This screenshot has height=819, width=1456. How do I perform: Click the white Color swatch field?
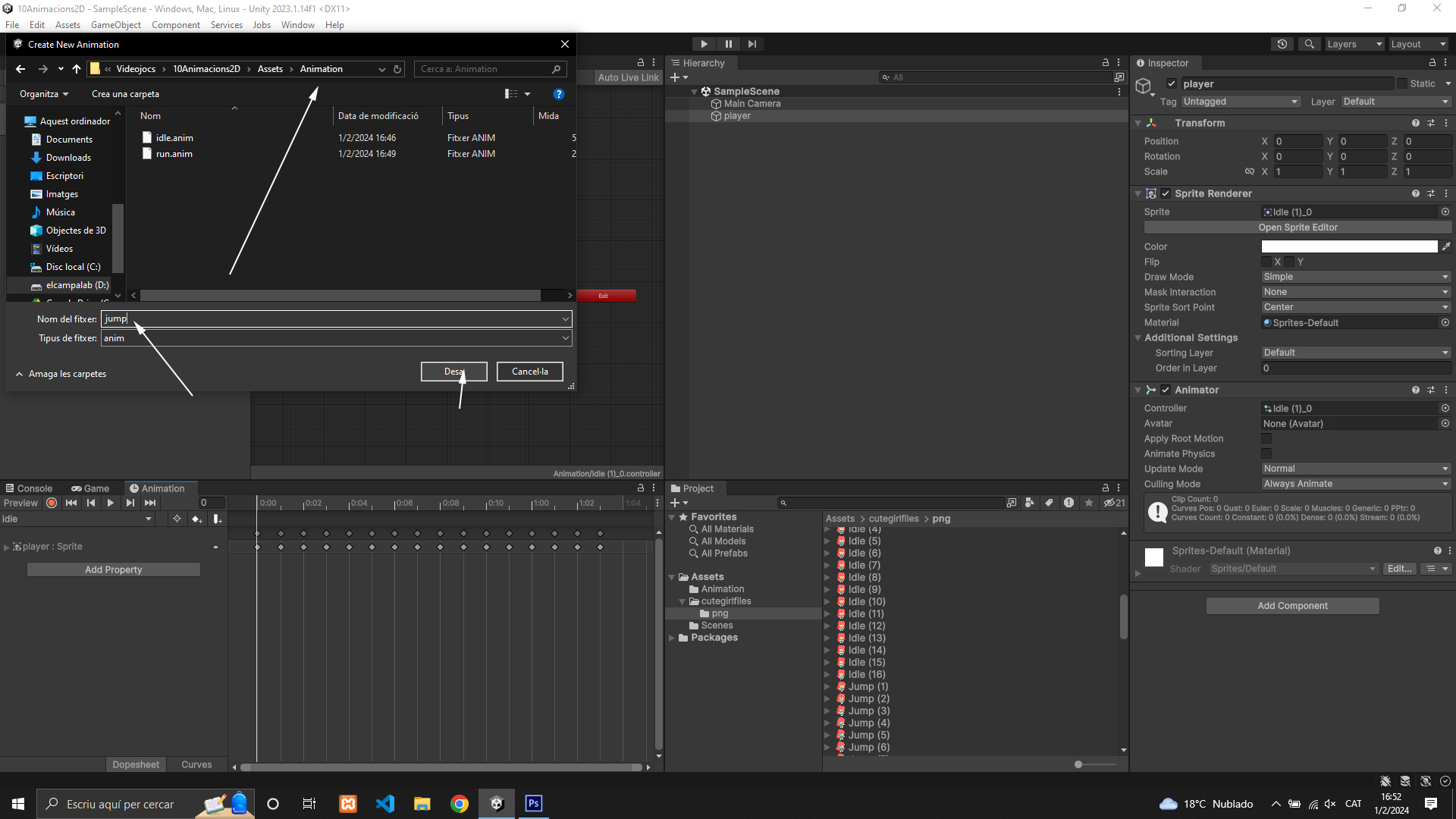click(1349, 246)
